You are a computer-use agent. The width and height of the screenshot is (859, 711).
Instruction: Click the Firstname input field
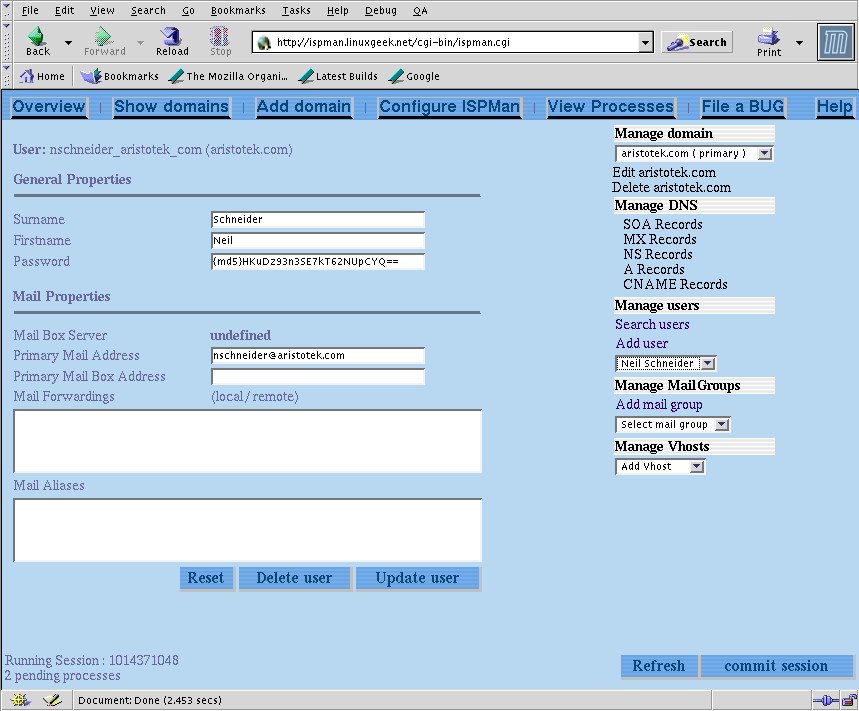[x=318, y=240]
